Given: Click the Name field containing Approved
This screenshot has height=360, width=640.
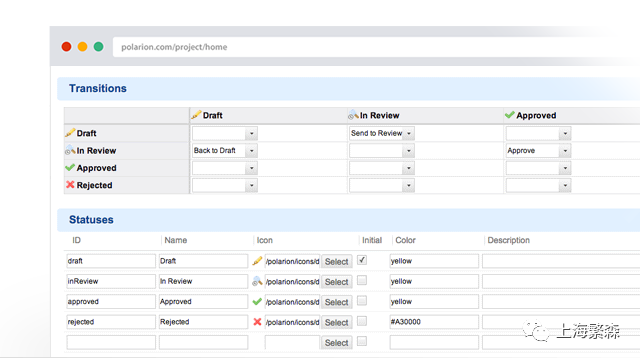Looking at the screenshot, I should coord(203,302).
